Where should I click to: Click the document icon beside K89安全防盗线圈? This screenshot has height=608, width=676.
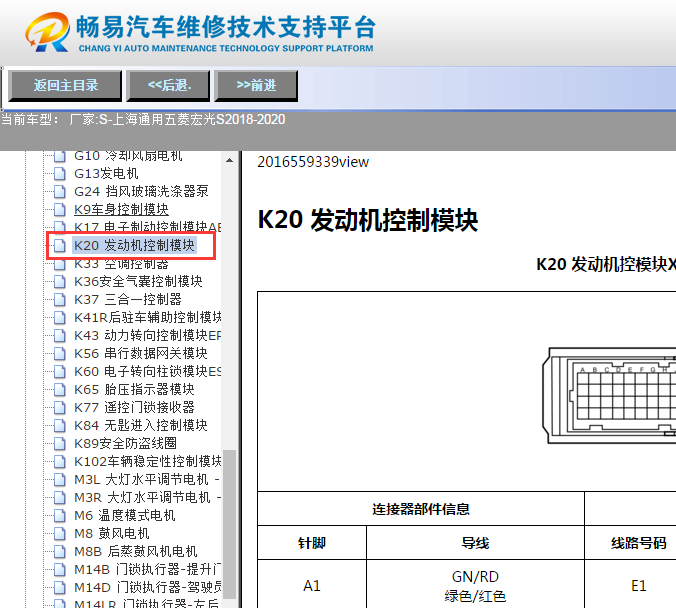click(60, 443)
